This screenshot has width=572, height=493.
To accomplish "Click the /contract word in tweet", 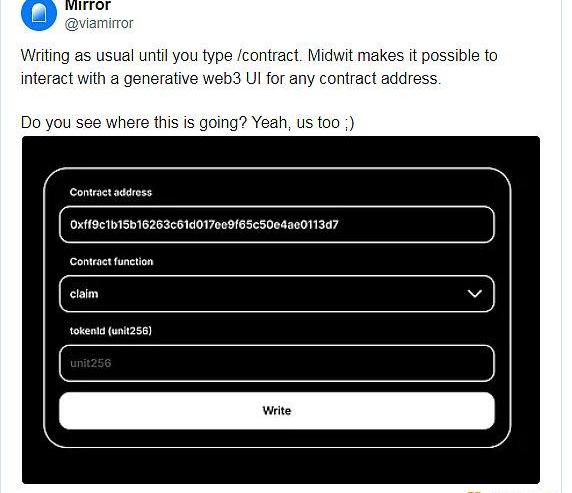I will [x=269, y=56].
